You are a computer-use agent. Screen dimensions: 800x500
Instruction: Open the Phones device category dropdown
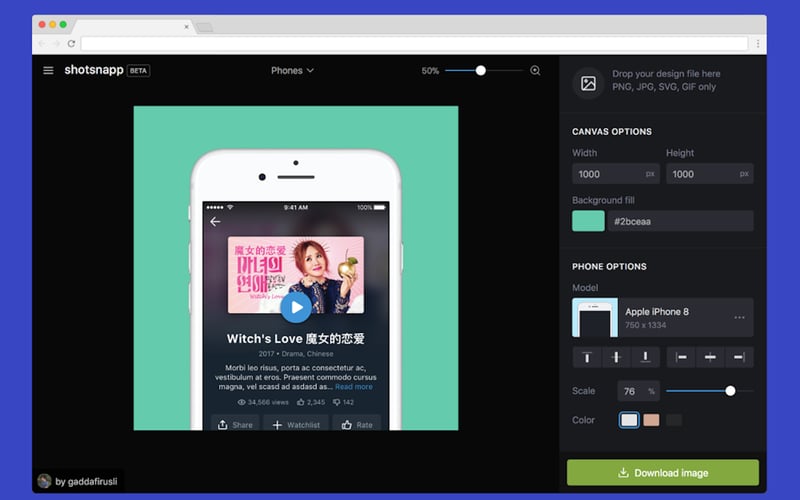[x=292, y=70]
